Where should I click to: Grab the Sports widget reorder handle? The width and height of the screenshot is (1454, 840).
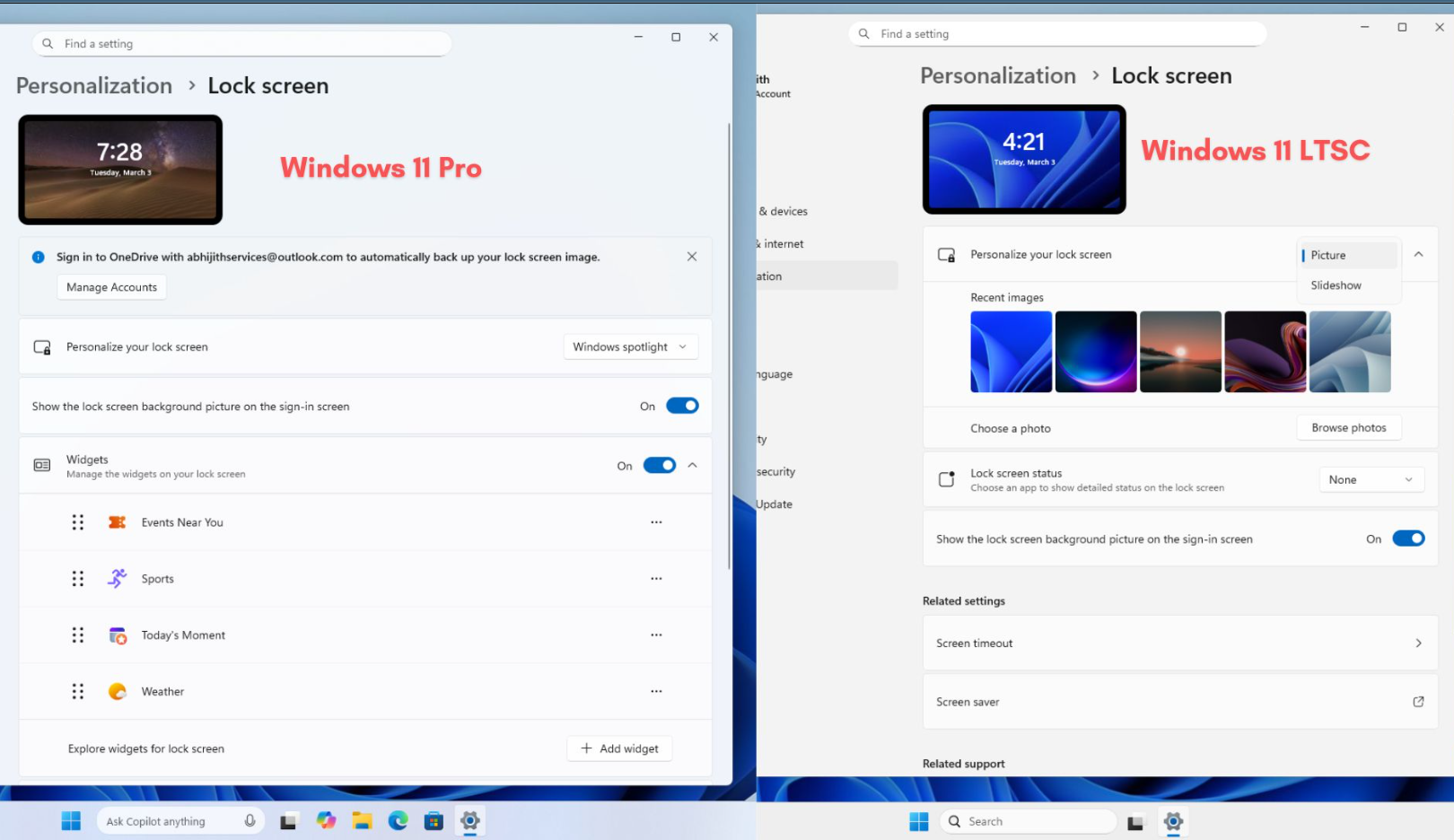point(78,579)
